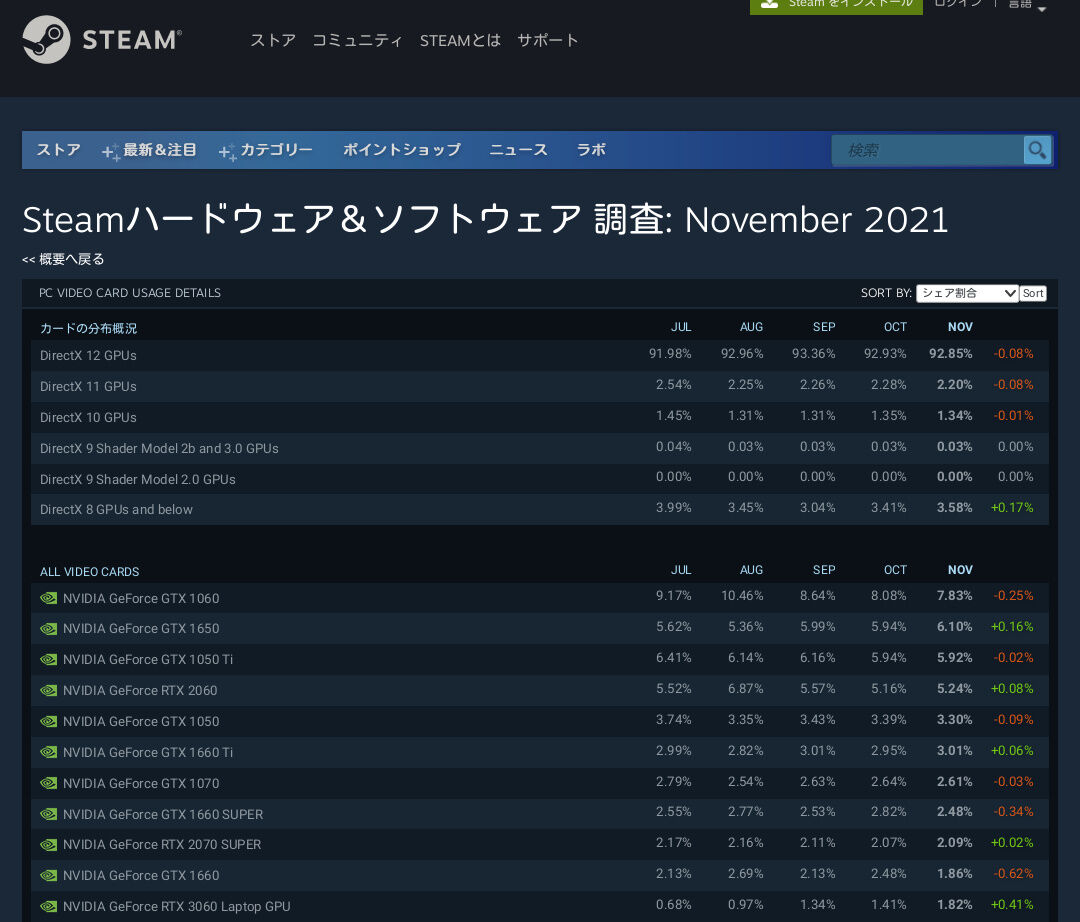Screen dimensions: 1080x922
Task: Click NVIDIA icon beside GTX 1660 Ti
Action: click(48, 753)
